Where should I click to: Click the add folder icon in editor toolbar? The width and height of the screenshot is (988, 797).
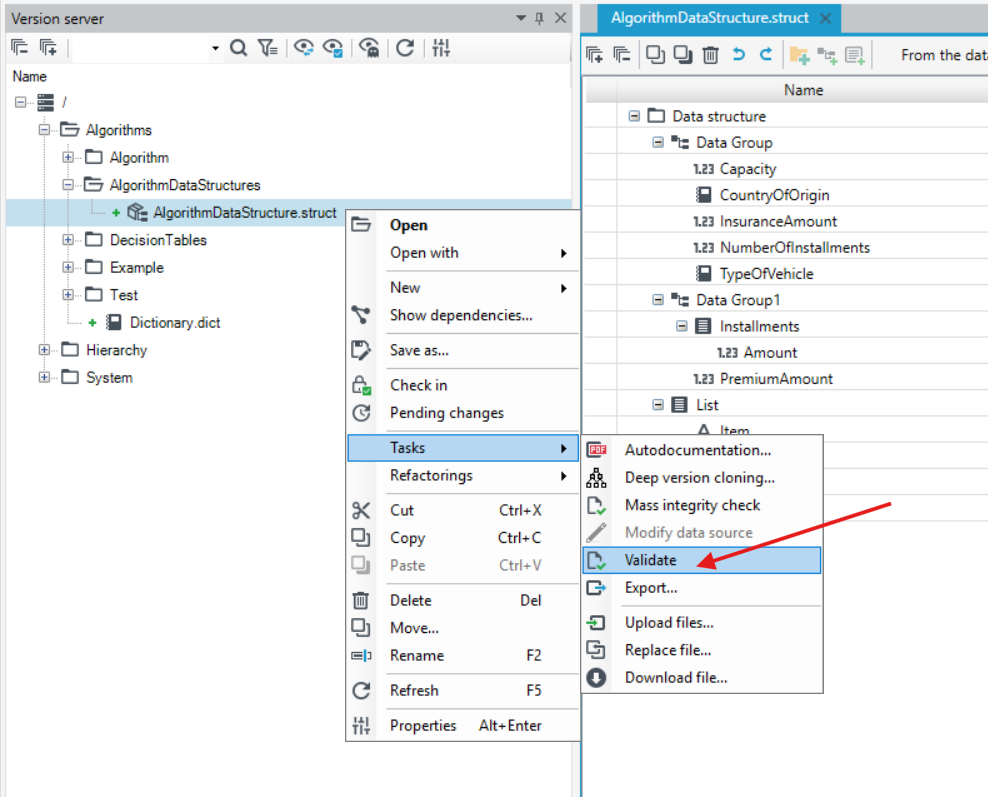(799, 55)
